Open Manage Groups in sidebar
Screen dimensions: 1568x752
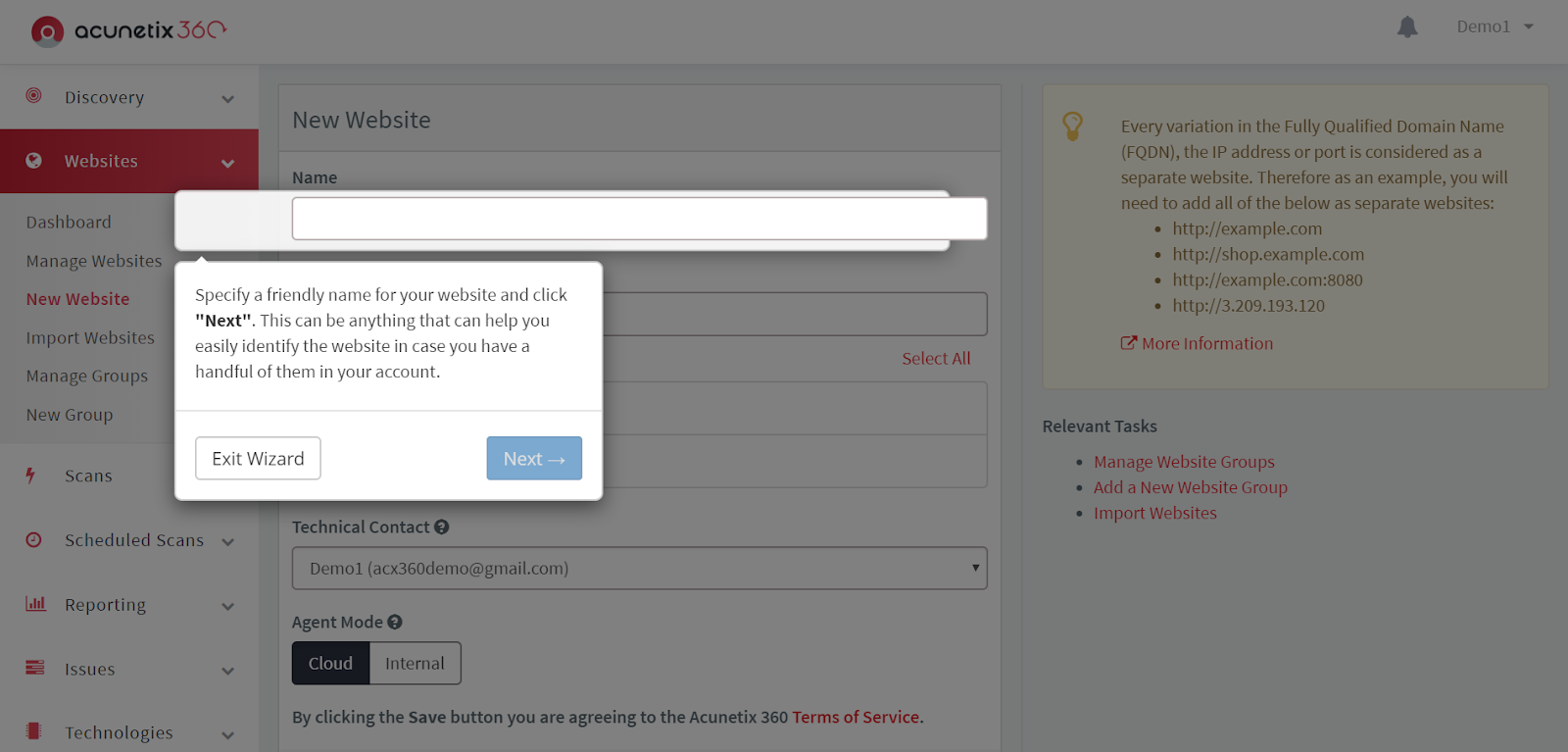(87, 376)
